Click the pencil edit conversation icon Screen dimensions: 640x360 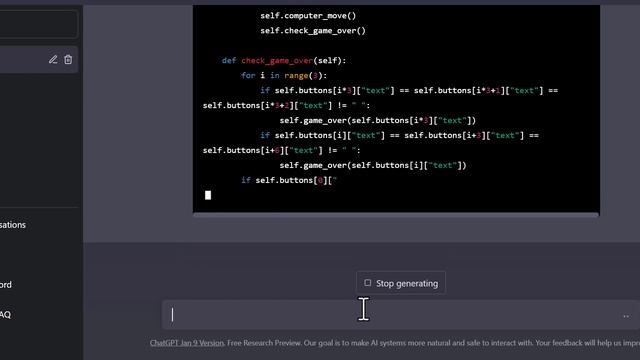coord(53,60)
